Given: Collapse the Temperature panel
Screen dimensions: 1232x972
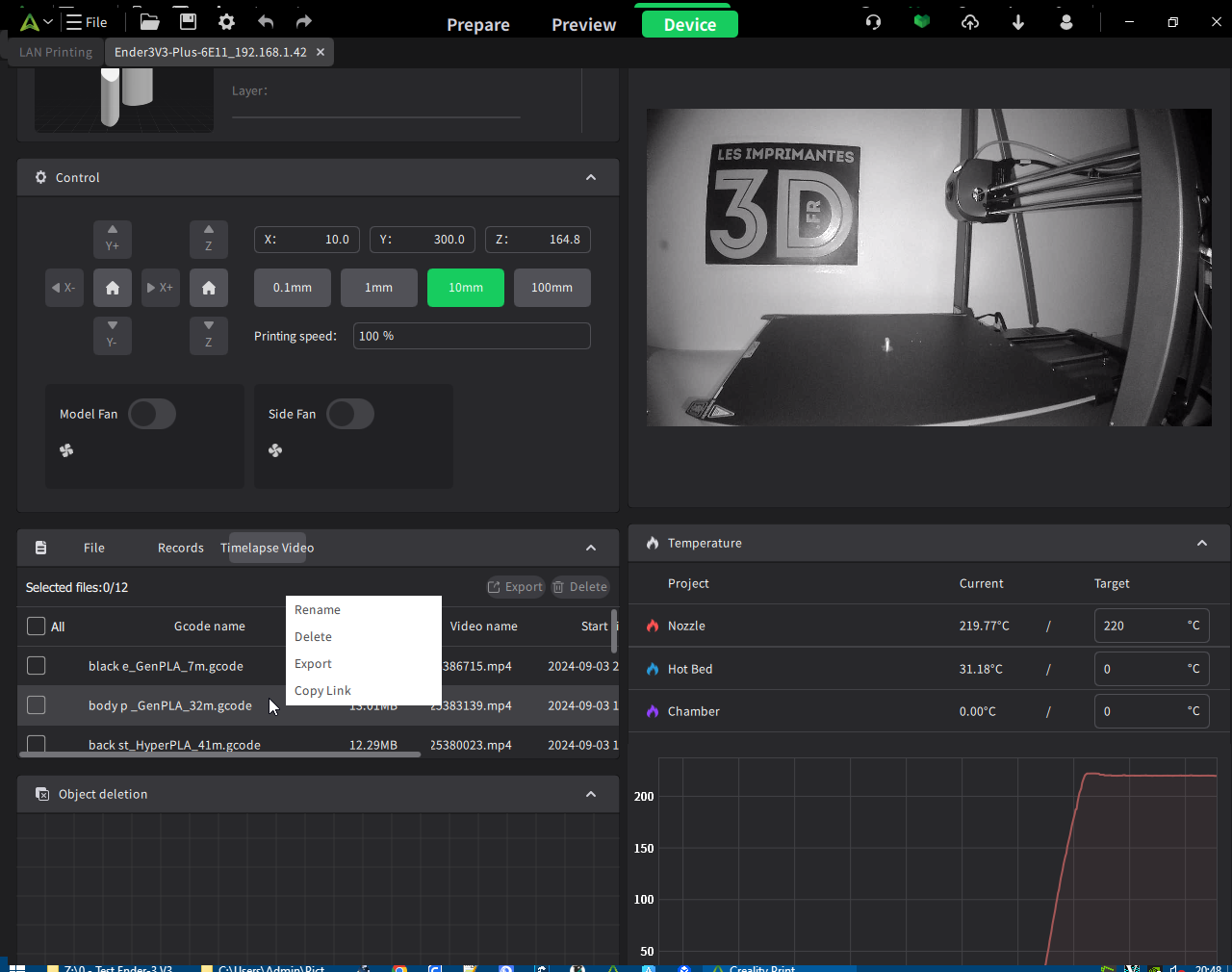Looking at the screenshot, I should point(1202,543).
